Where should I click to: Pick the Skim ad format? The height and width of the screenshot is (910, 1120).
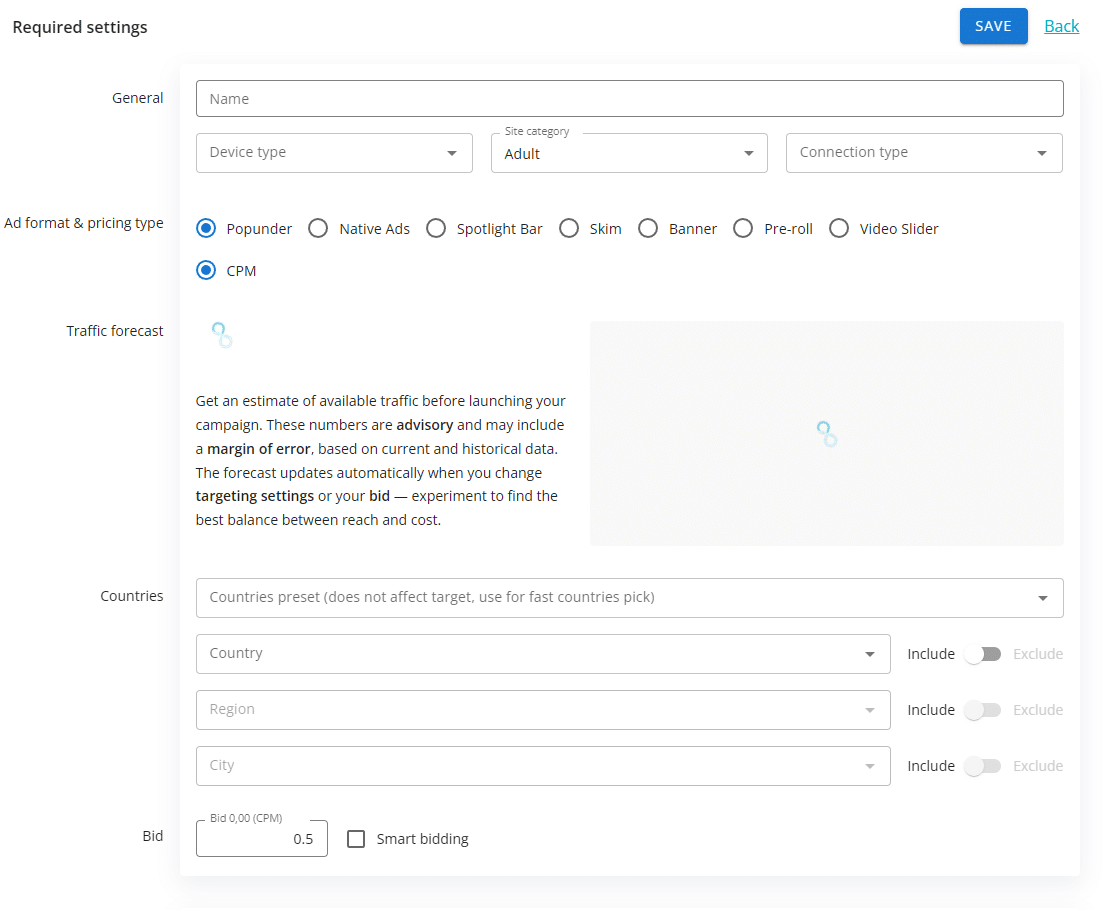pyautogui.click(x=569, y=229)
